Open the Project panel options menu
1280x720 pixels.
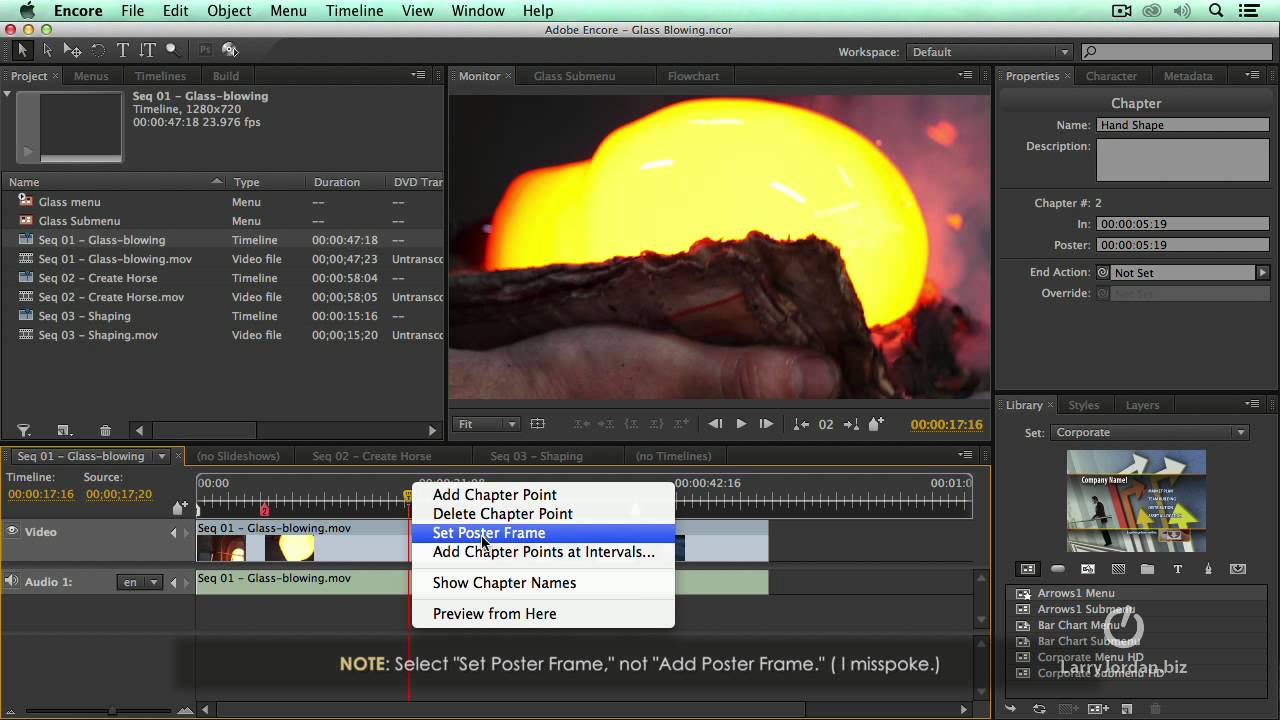pos(419,75)
